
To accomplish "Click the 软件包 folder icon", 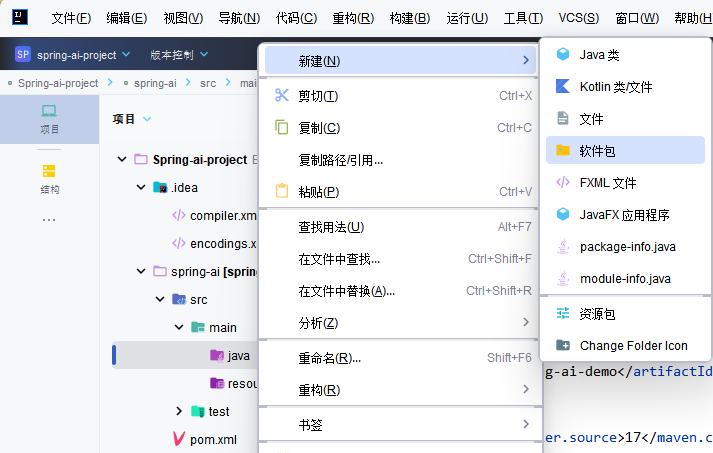I will 563,150.
